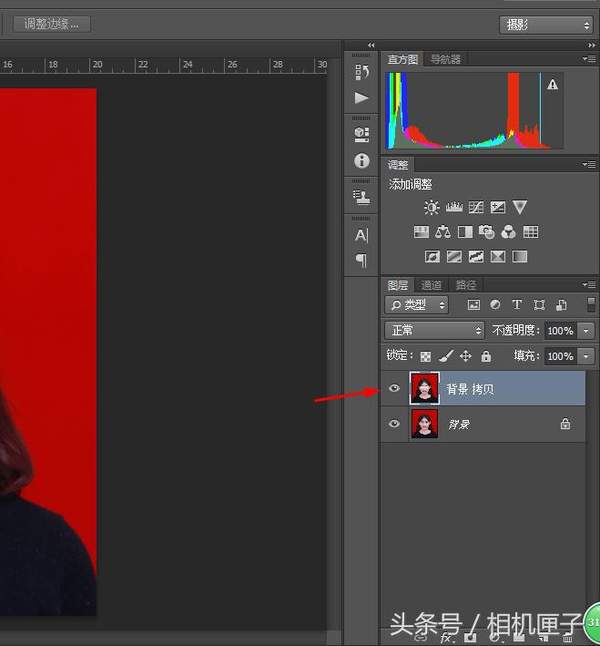Switch to the 导航器 tab
The image size is (600, 646).
pyautogui.click(x=445, y=59)
